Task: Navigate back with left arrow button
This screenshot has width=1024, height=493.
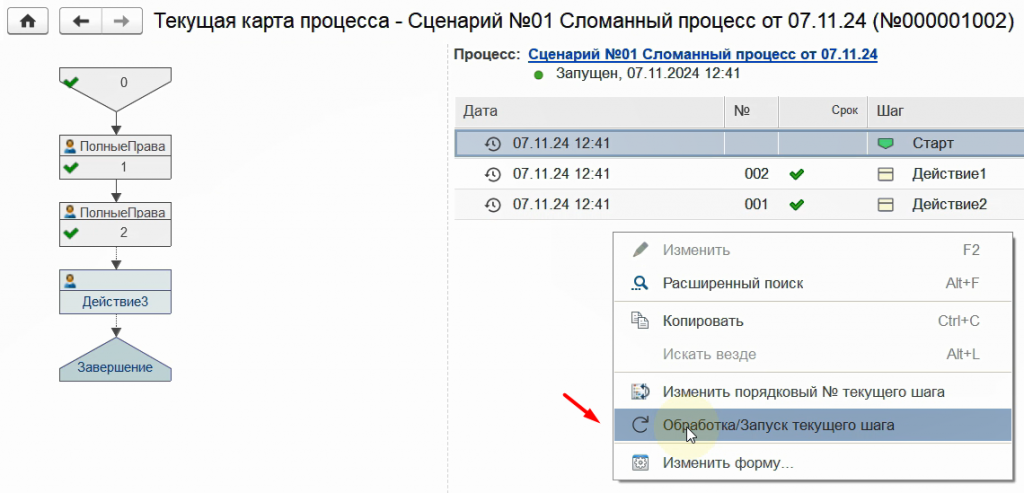Action: 80,22
